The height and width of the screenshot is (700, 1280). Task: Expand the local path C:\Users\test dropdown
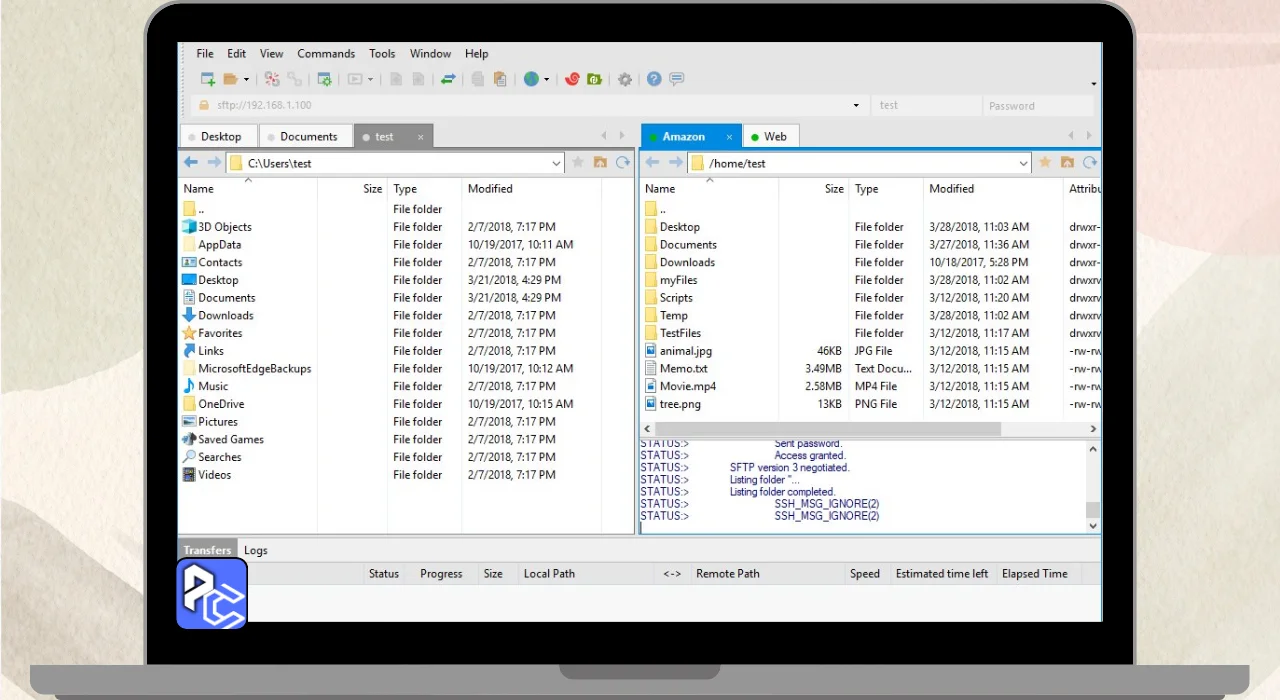pos(557,163)
